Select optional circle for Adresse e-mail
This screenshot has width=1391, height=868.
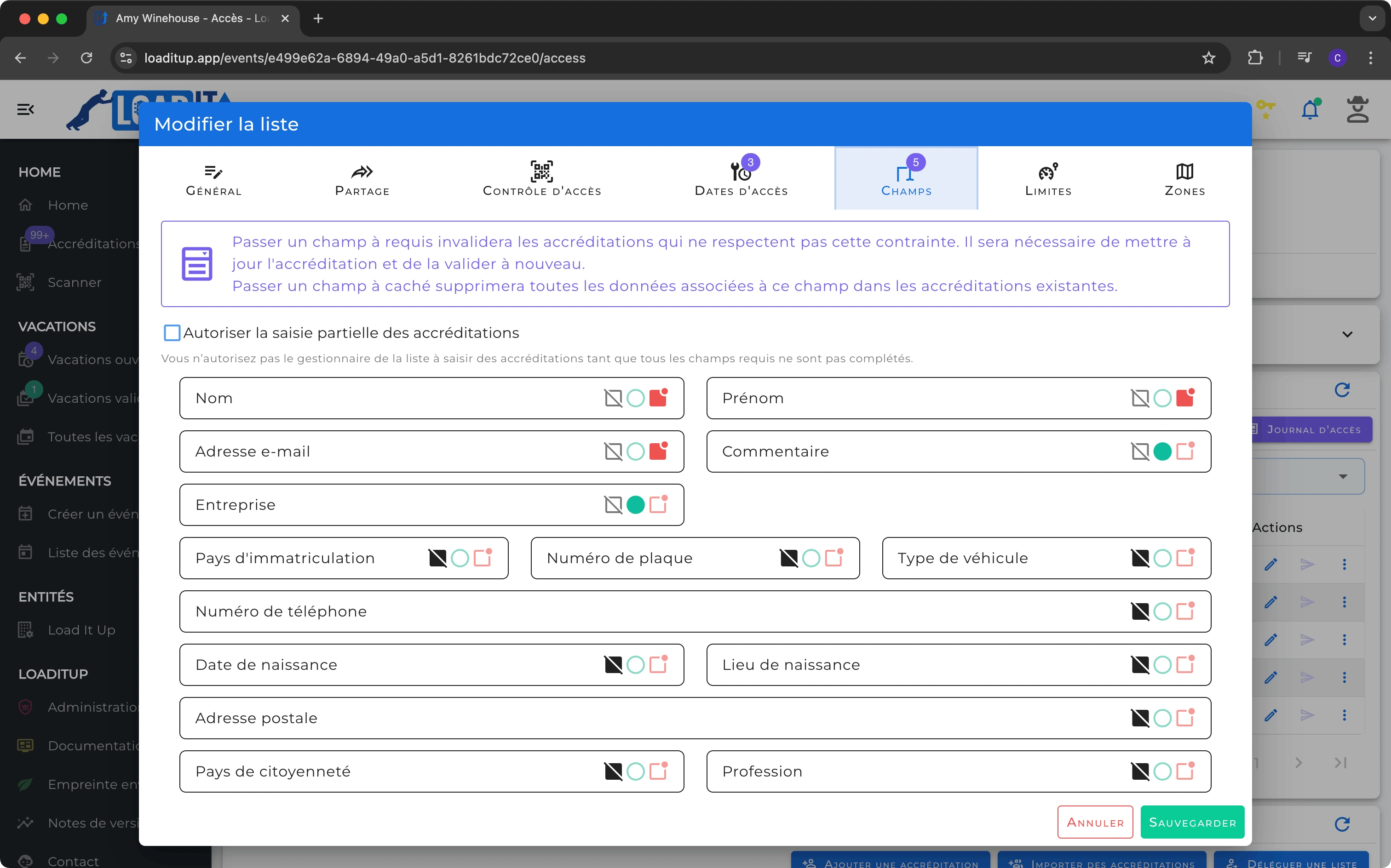[635, 451]
